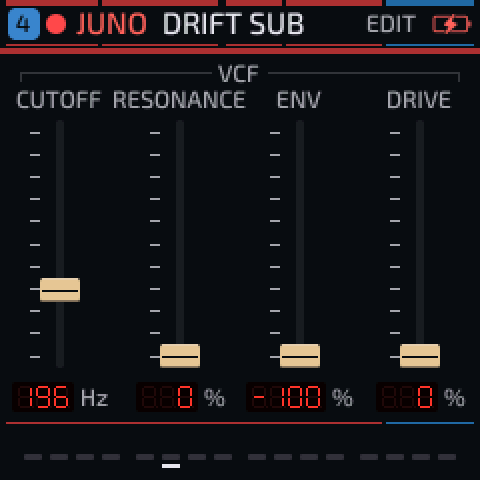Select the last page indicator dash
Screen dimensions: 480x480
pos(447,457)
